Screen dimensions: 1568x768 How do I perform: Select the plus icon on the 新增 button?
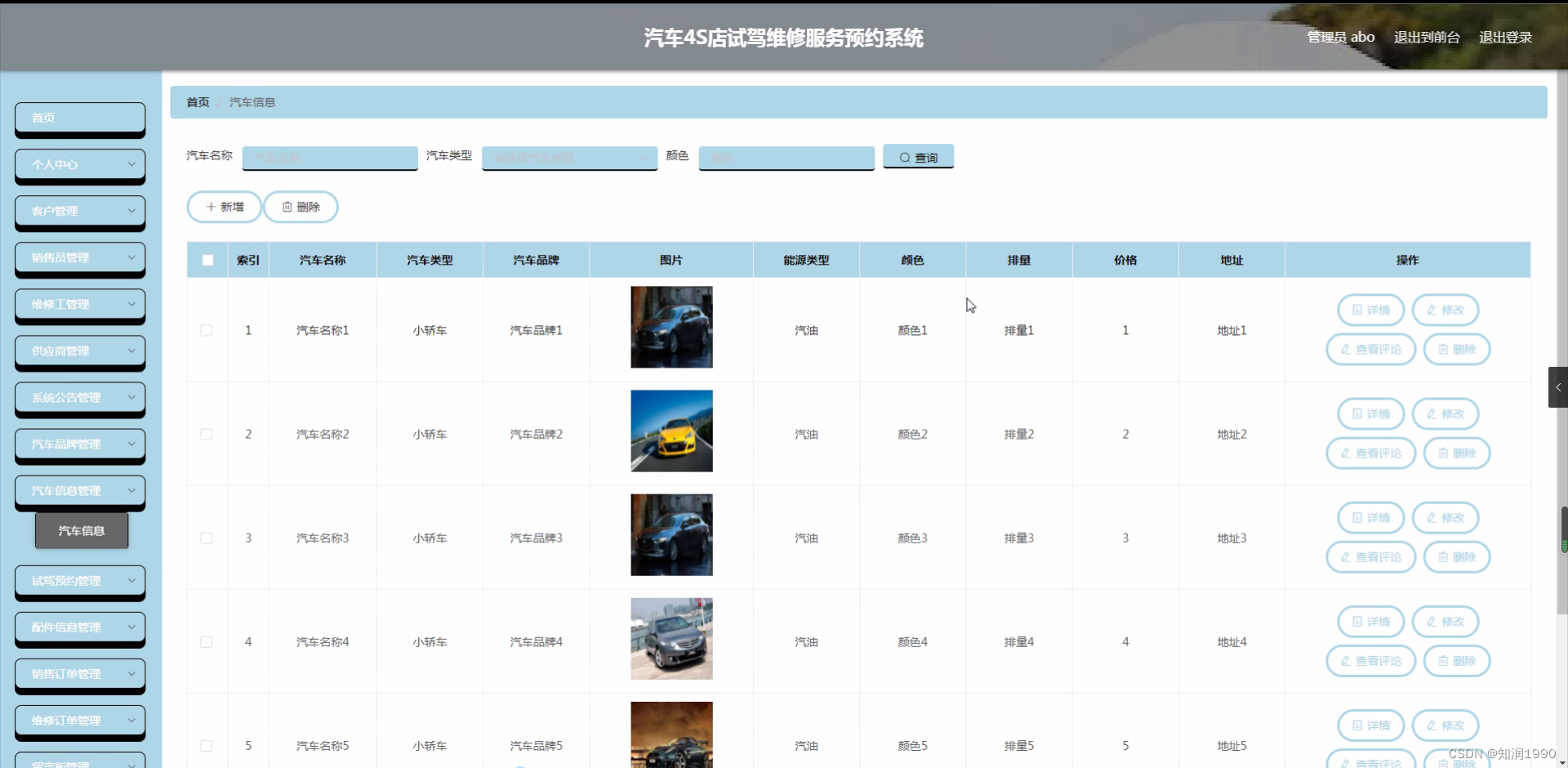[211, 207]
